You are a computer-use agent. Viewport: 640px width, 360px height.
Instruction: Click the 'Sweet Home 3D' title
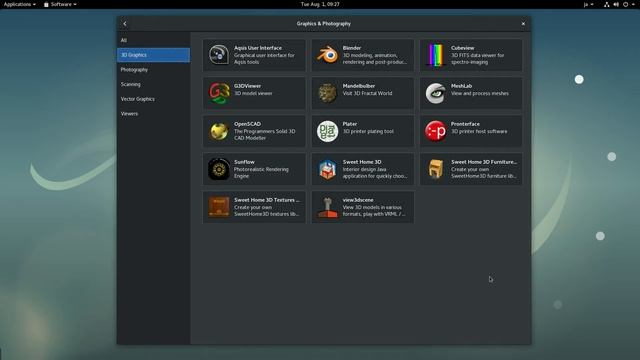(362, 162)
